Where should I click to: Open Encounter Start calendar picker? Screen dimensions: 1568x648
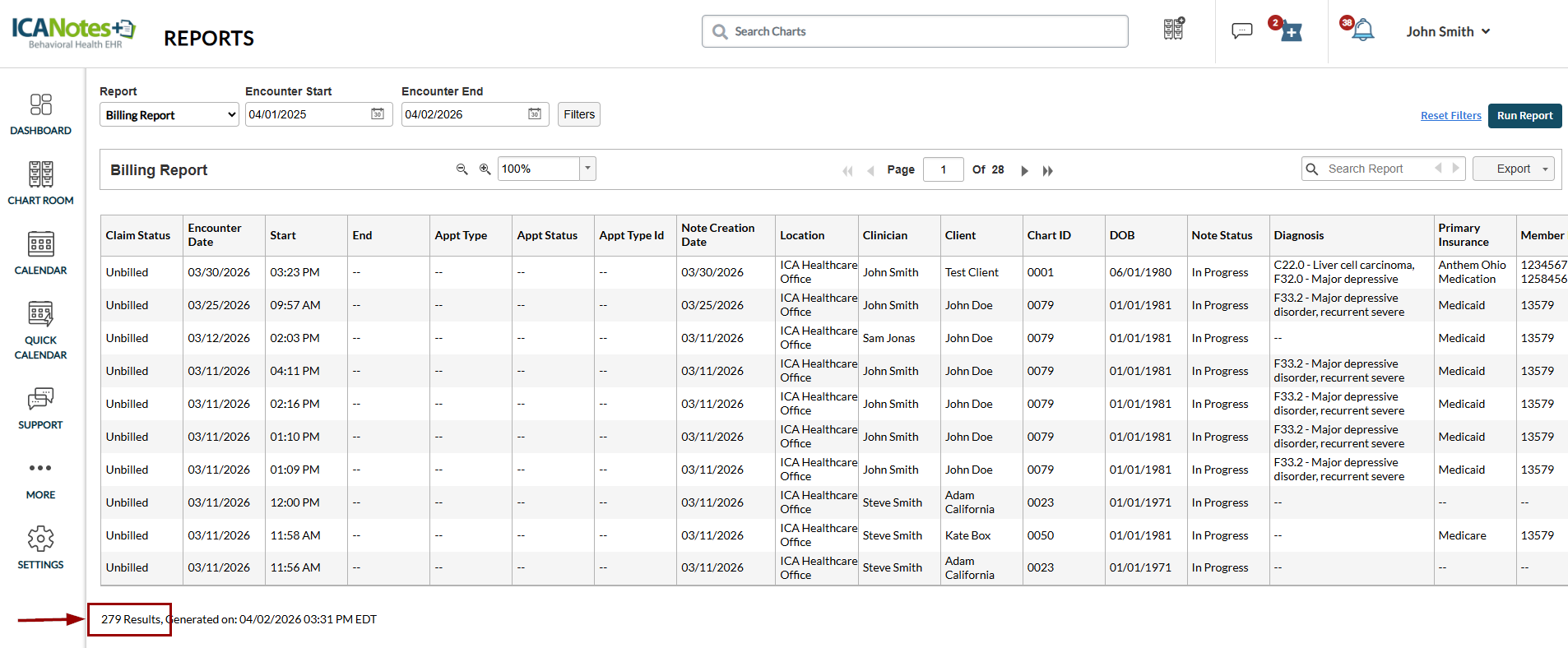[378, 114]
